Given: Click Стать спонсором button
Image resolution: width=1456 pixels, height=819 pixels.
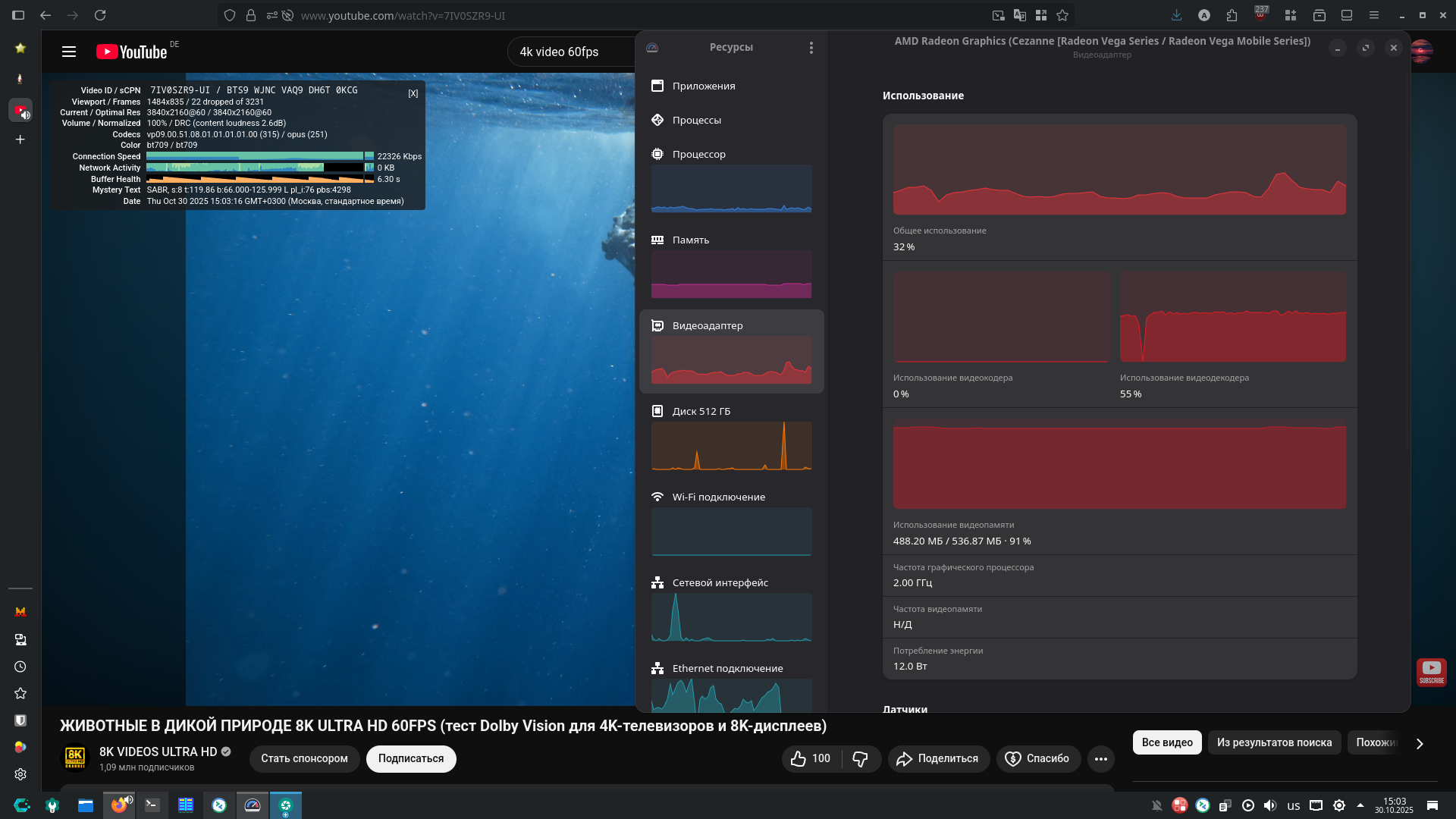Looking at the screenshot, I should pyautogui.click(x=304, y=758).
